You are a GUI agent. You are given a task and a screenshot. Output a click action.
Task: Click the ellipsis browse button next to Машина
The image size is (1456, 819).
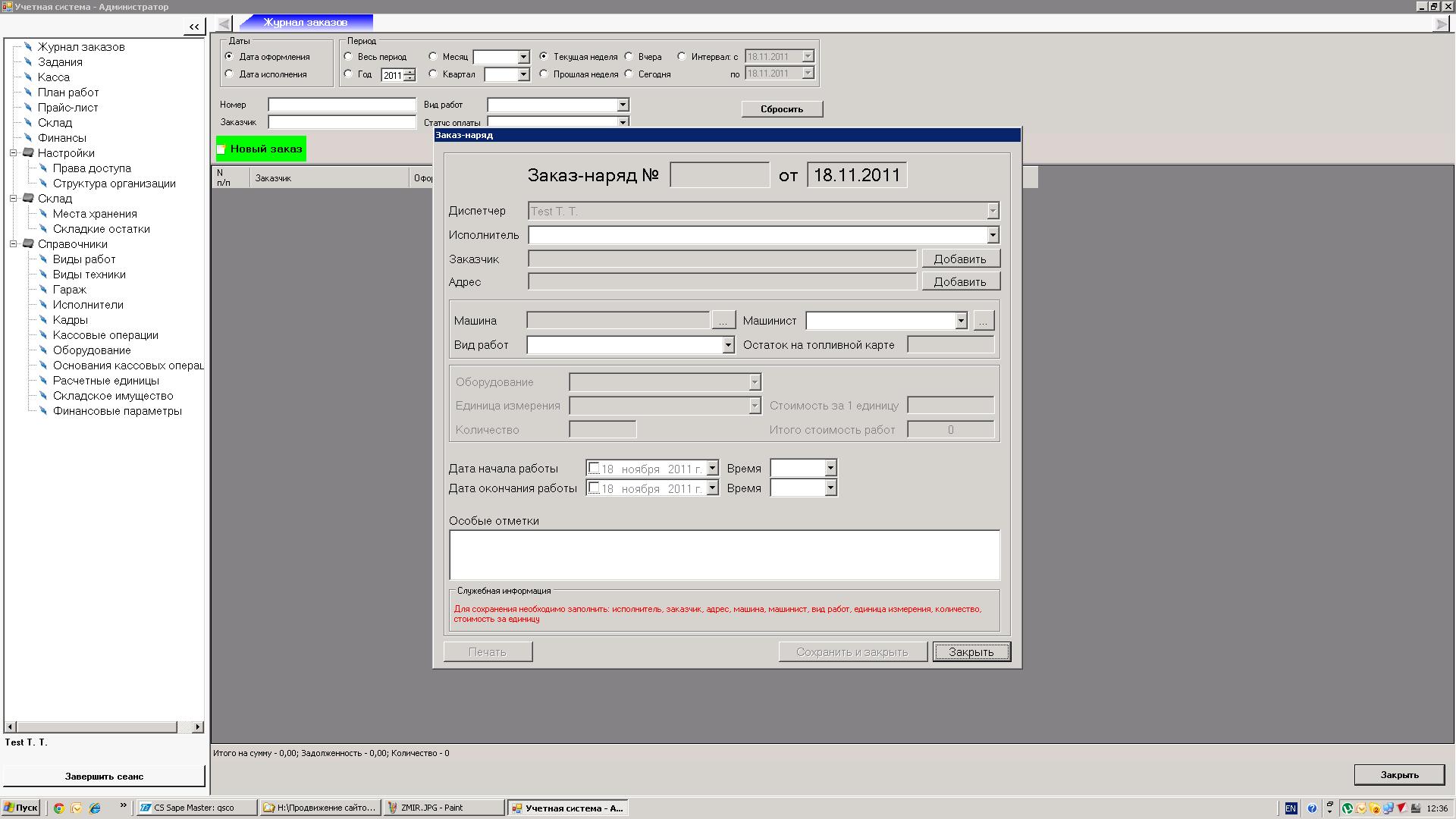pos(723,321)
